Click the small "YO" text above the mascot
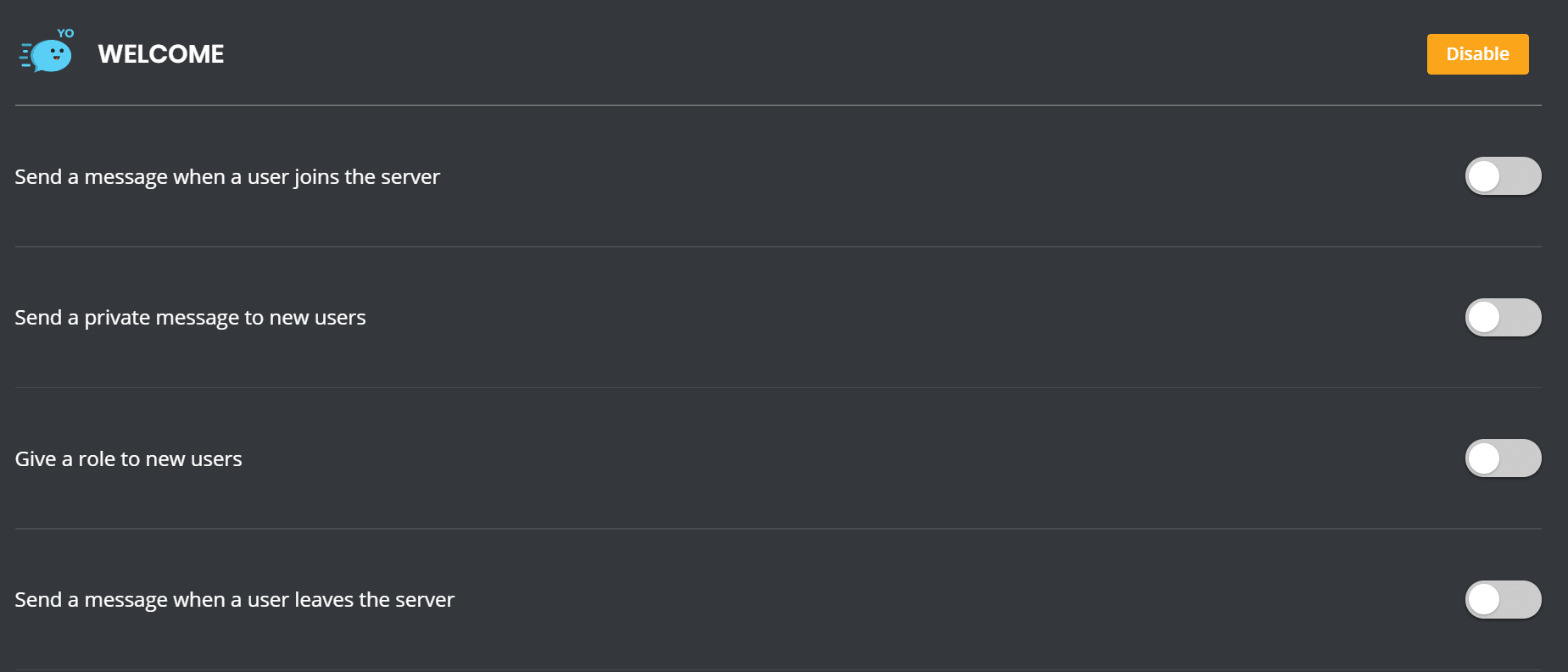Screen dimensions: 1568x672 65,34
